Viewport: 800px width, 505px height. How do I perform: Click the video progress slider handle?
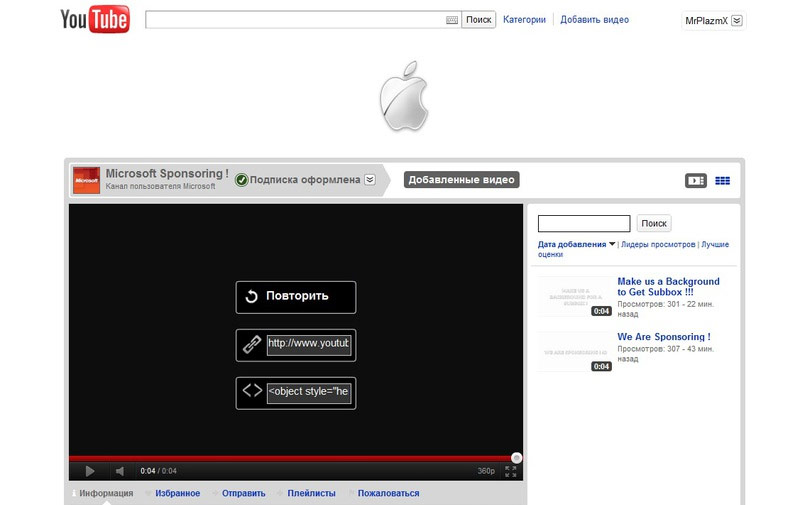(516, 458)
